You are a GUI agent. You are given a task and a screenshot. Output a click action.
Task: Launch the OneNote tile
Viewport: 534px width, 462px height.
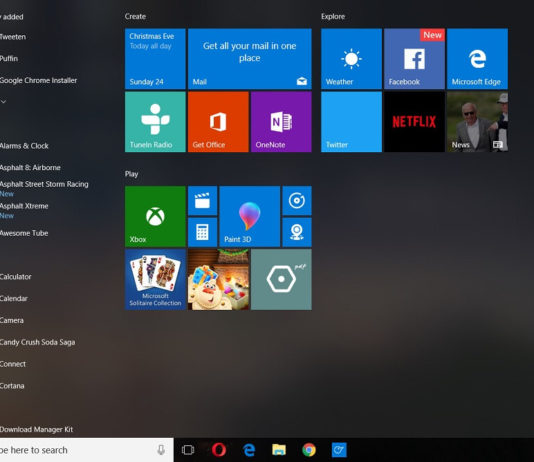[281, 122]
